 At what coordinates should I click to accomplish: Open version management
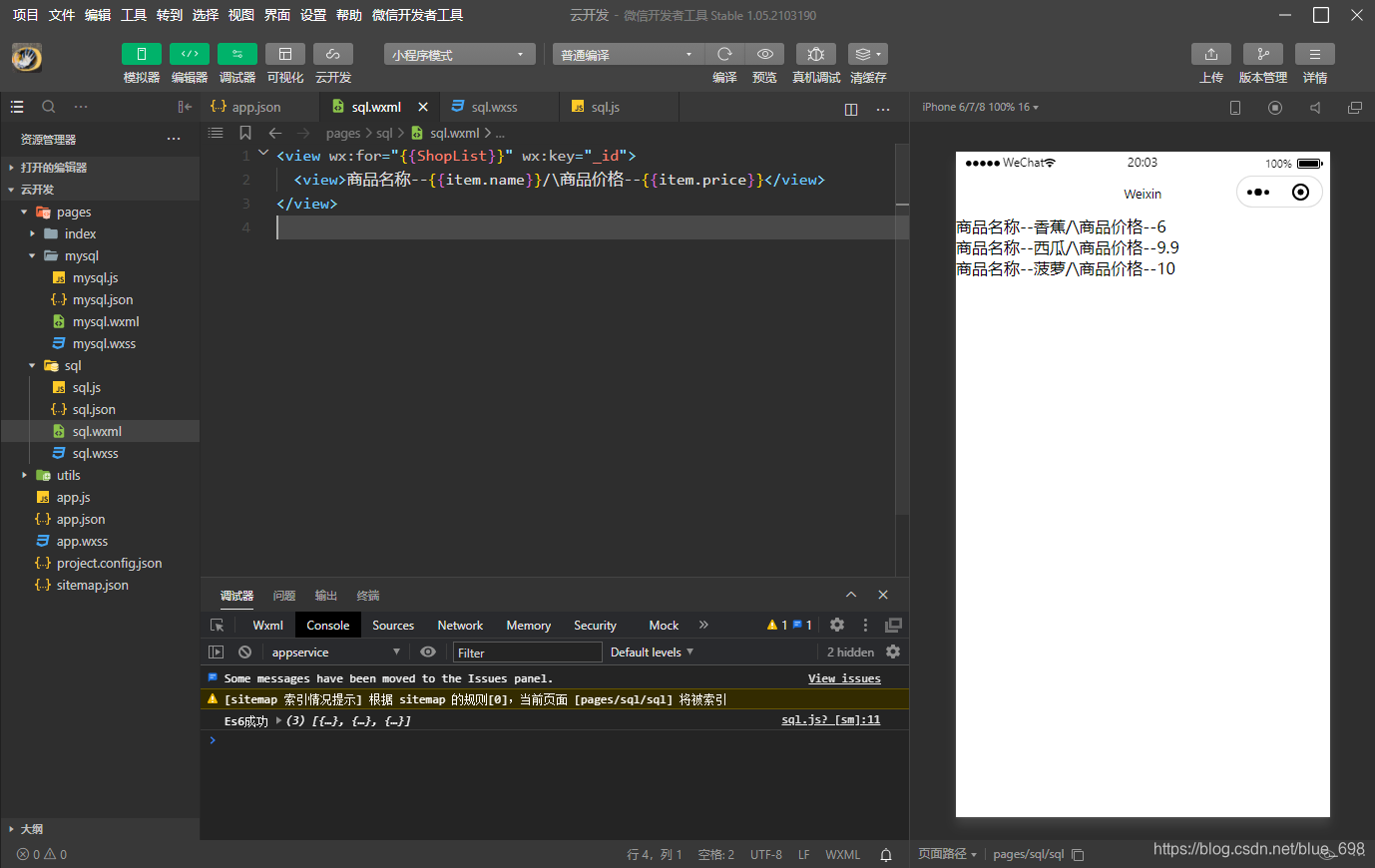click(x=1263, y=54)
